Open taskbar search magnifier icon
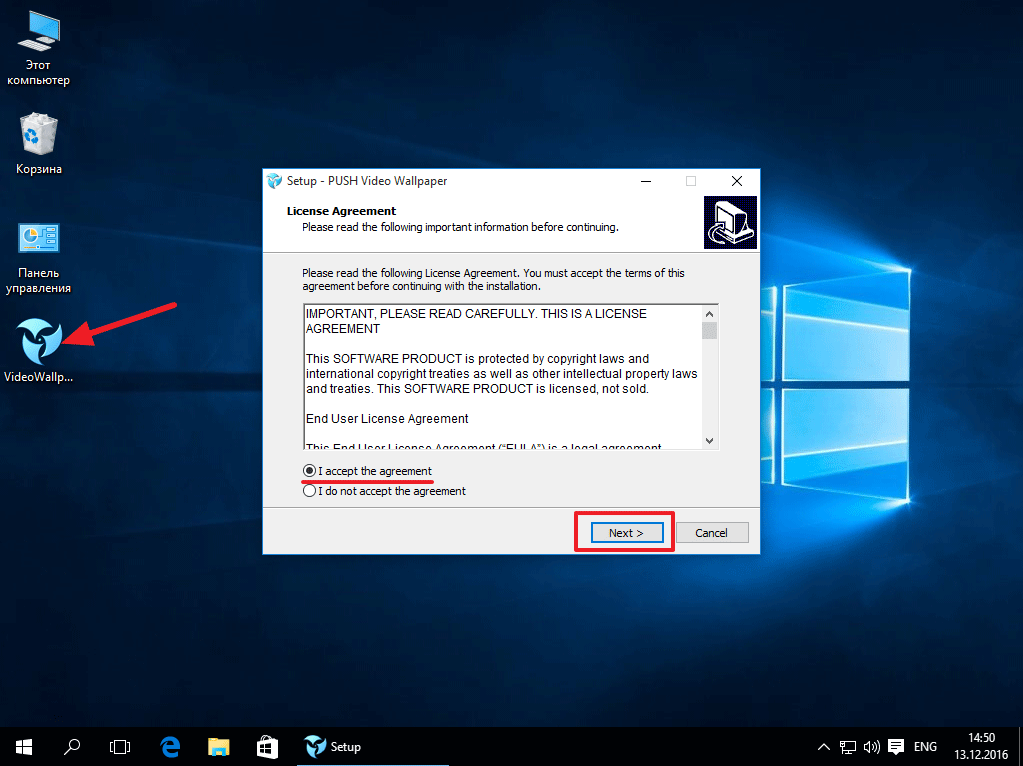Image resolution: width=1023 pixels, height=766 pixels. click(x=72, y=746)
